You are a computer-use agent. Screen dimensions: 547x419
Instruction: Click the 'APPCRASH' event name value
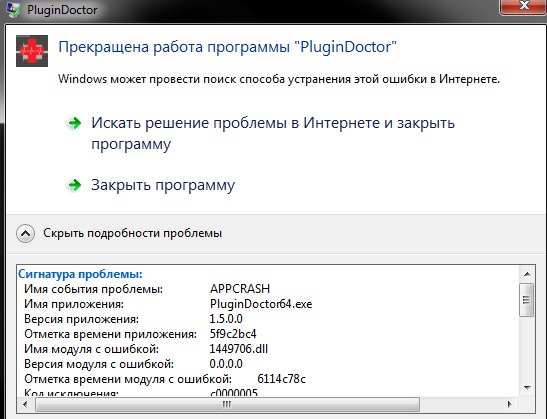pyautogui.click(x=240, y=289)
